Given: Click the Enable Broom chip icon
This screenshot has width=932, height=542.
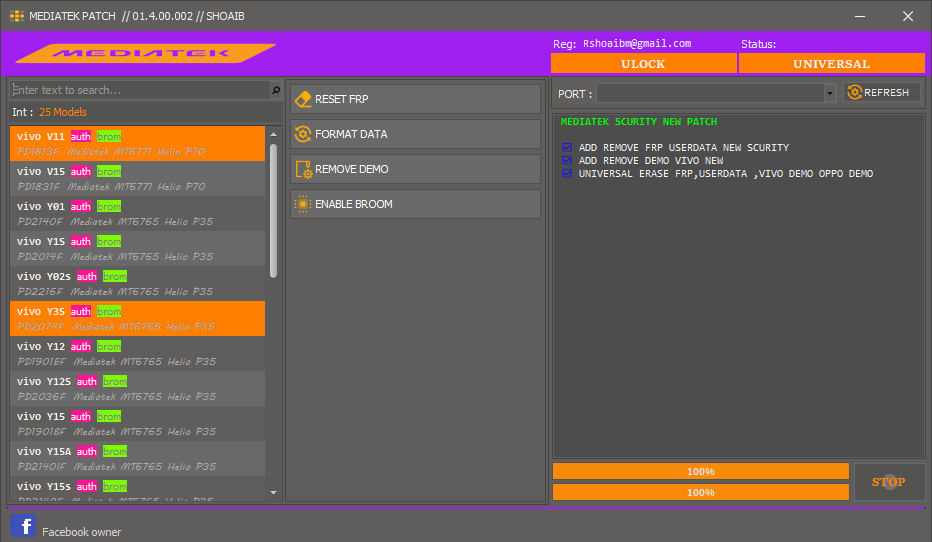Looking at the screenshot, I should (303, 204).
